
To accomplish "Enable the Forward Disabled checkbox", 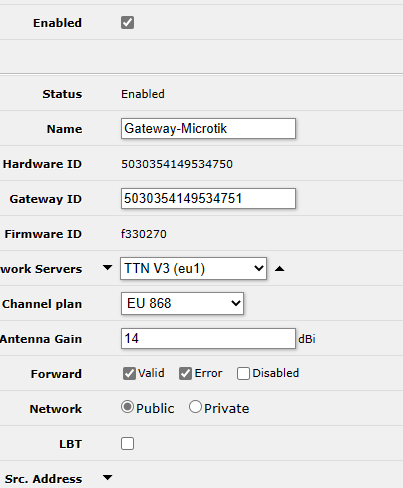I will tap(243, 373).
